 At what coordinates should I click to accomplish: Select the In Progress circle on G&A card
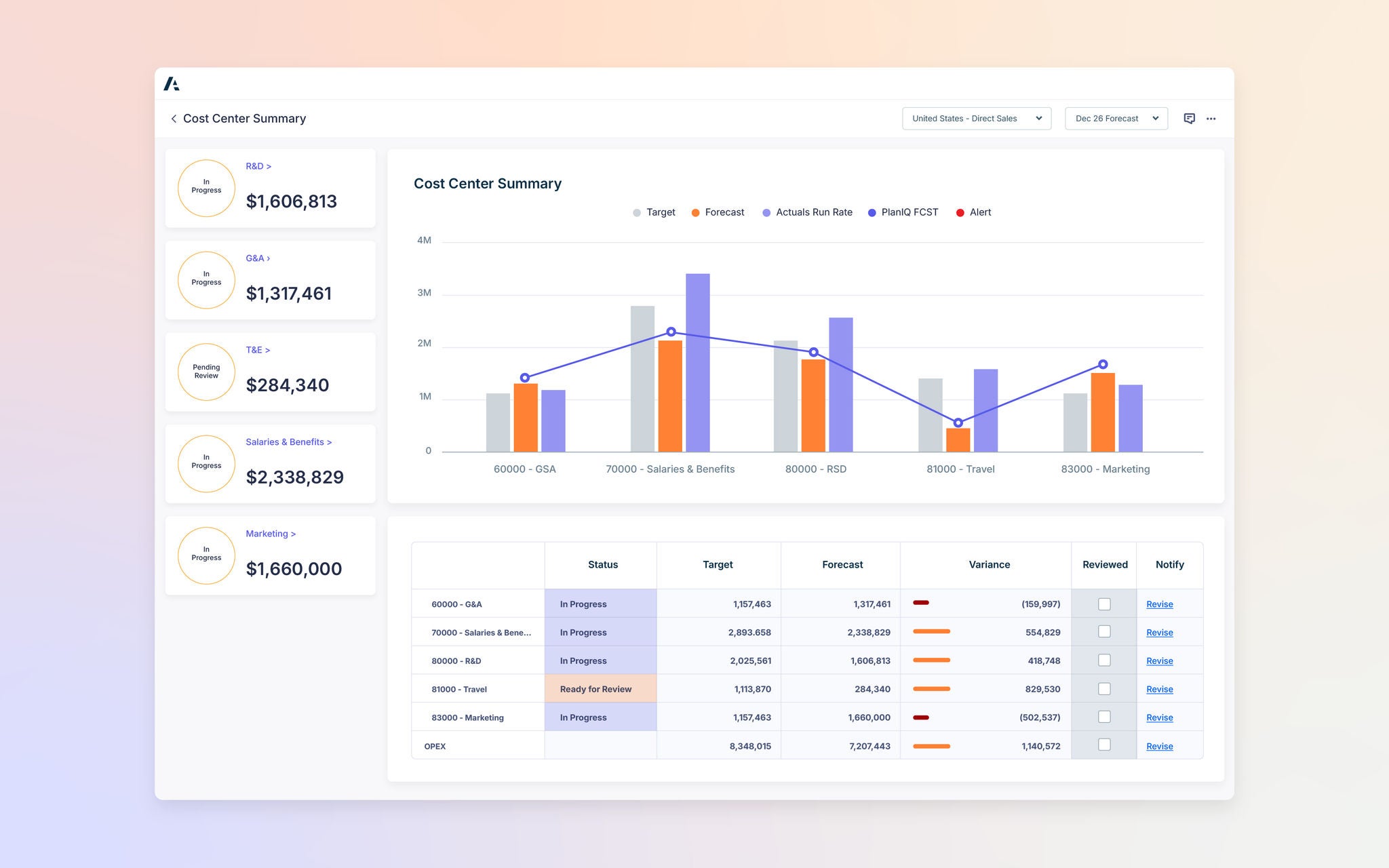pyautogui.click(x=206, y=280)
